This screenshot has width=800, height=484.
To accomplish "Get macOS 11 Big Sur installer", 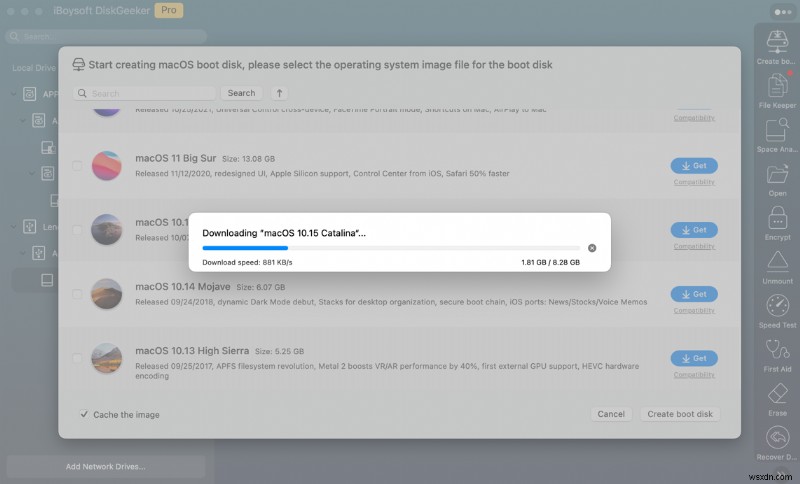I will (694, 166).
